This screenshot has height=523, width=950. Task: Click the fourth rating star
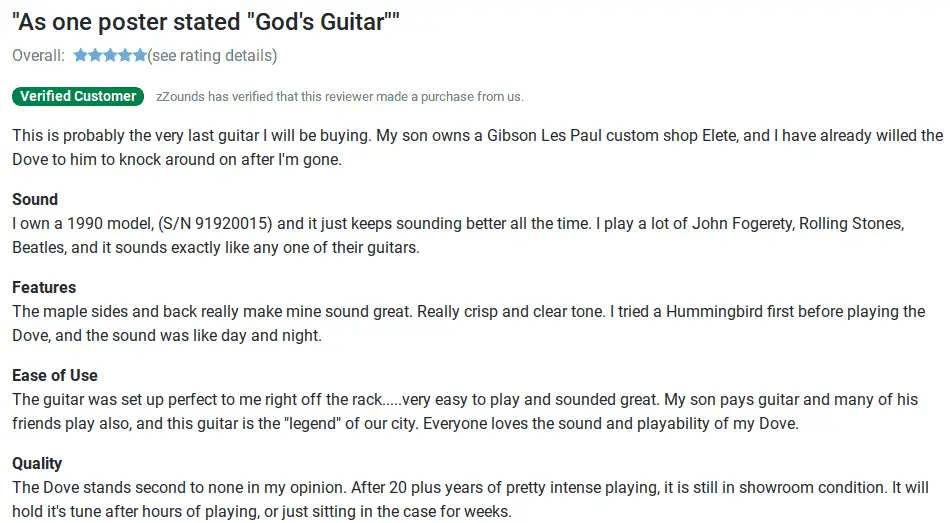pyautogui.click(x=125, y=56)
